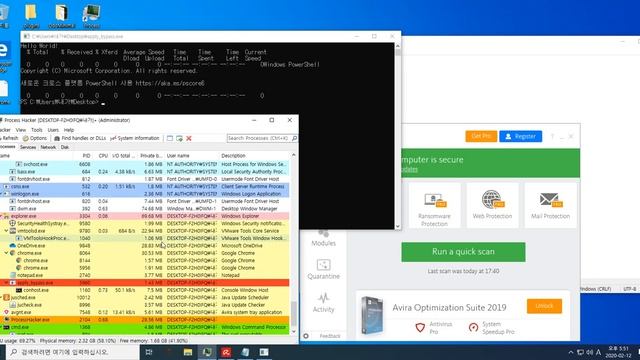This screenshot has height=360, width=640.
Task: Open the View menu in Process Hacker
Action: point(20,130)
